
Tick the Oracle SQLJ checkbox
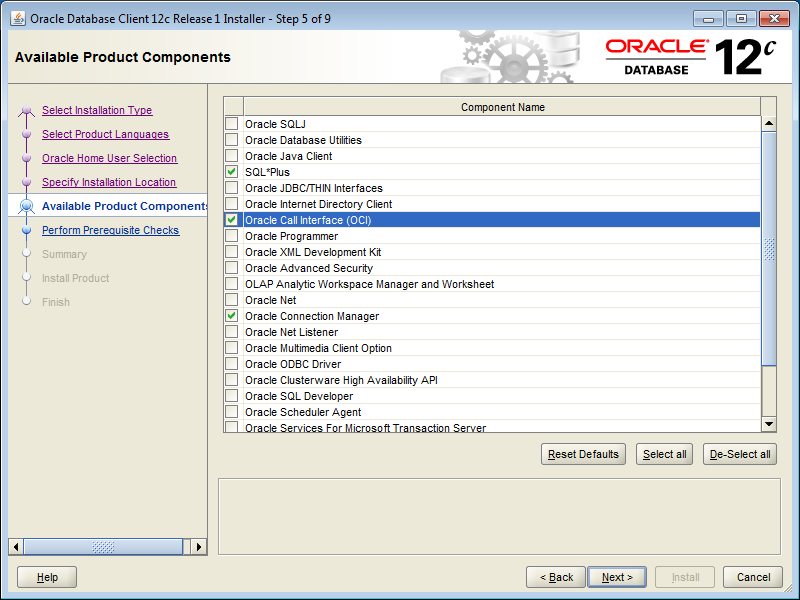232,123
